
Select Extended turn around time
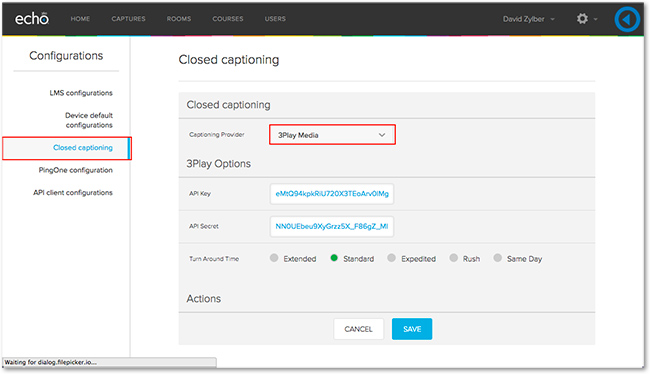[x=274, y=258]
